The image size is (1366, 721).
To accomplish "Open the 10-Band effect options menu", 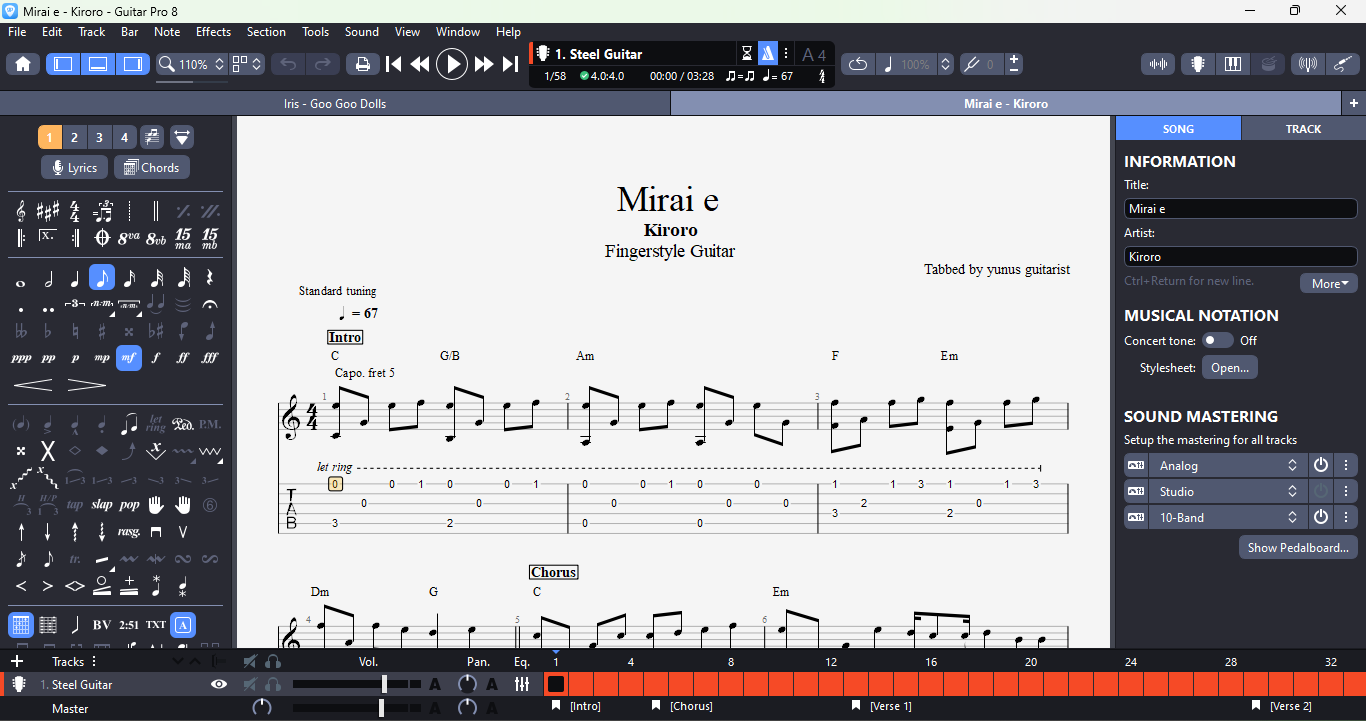I will tap(1347, 518).
